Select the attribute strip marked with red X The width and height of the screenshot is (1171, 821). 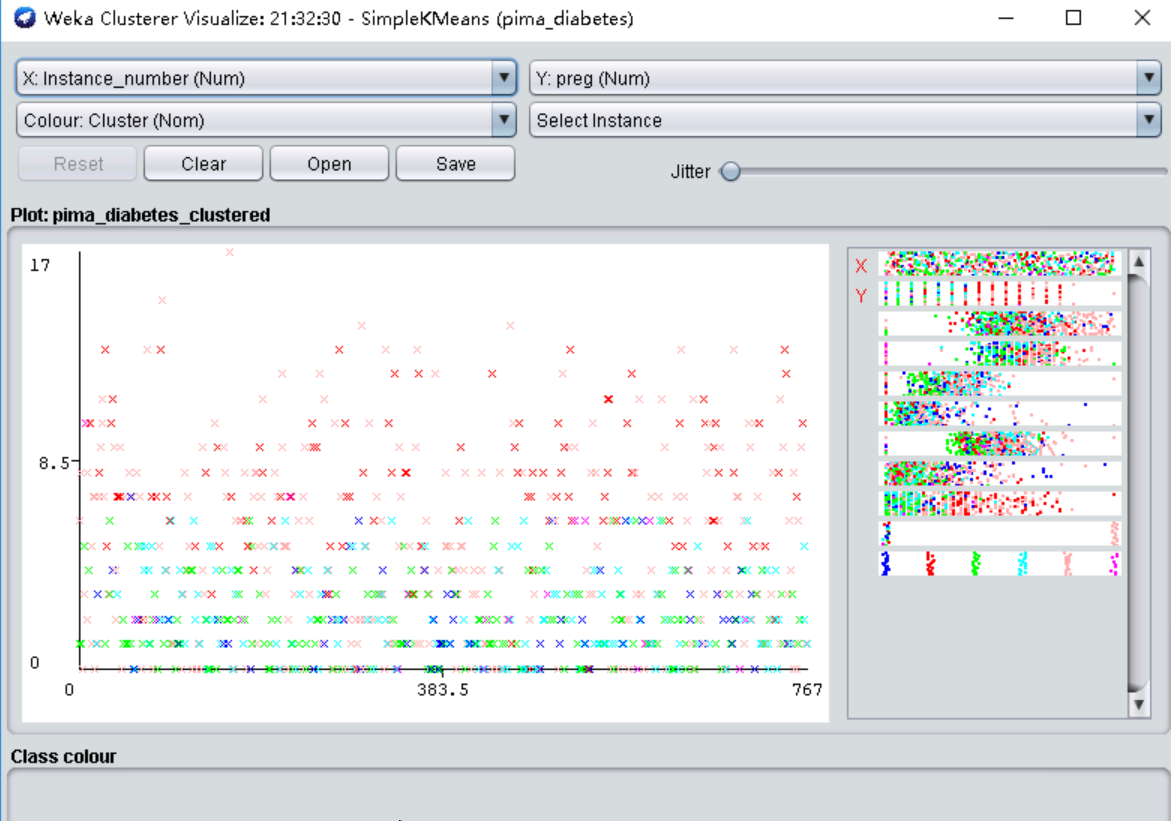(x=998, y=264)
